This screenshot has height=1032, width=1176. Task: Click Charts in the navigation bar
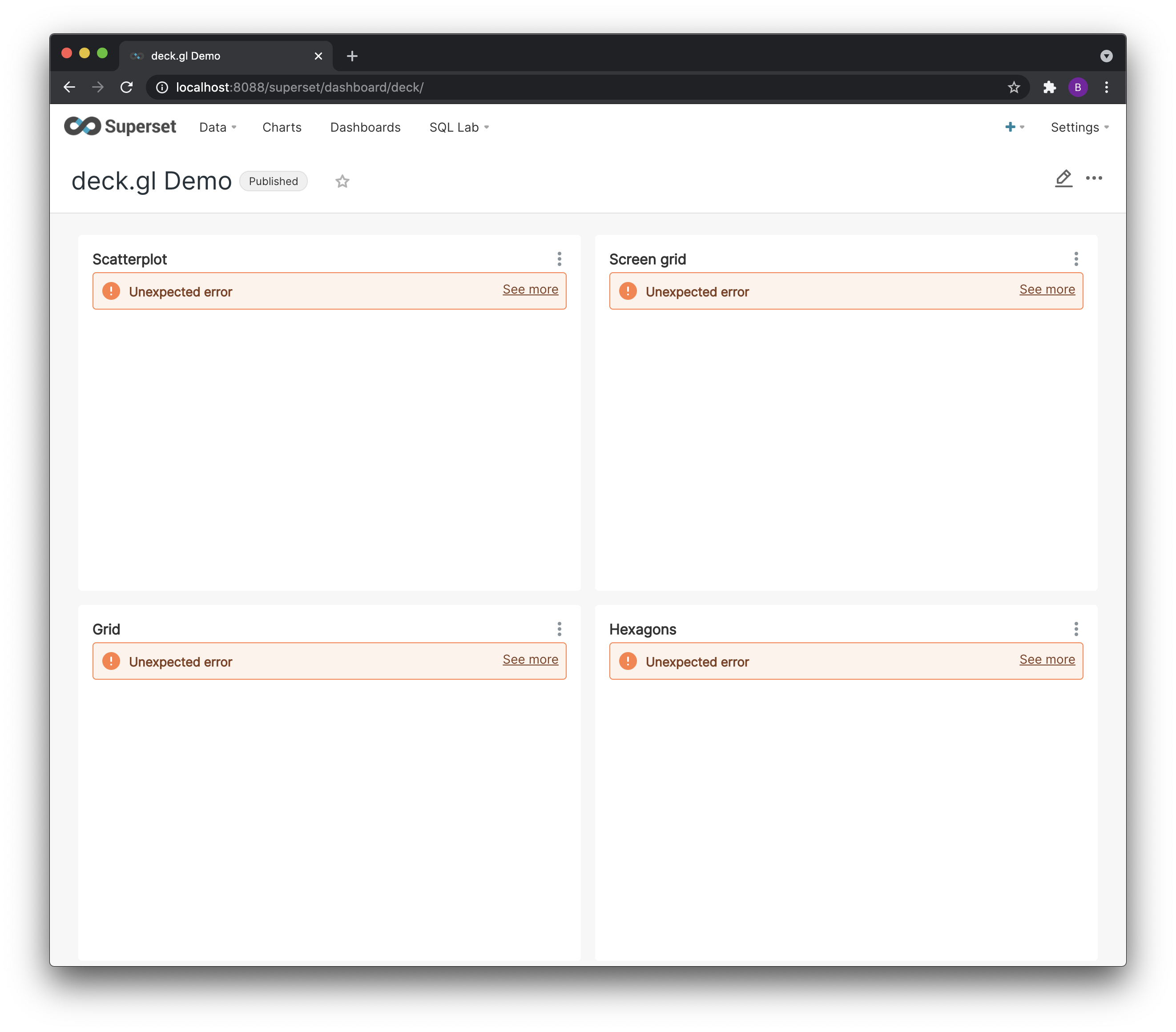[282, 127]
